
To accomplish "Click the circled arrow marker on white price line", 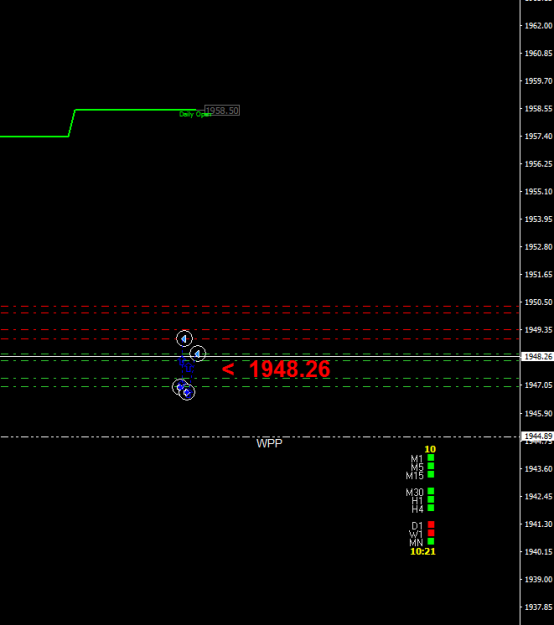I will pos(198,354).
